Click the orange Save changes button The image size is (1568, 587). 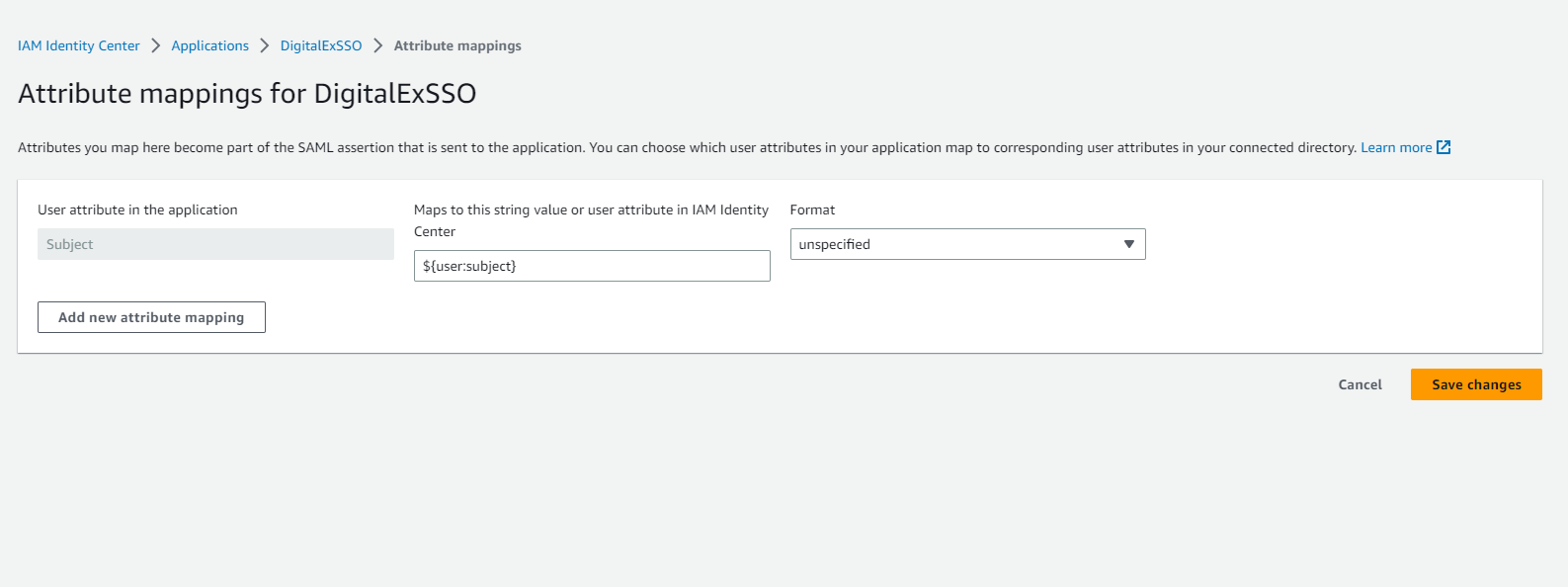(1476, 384)
